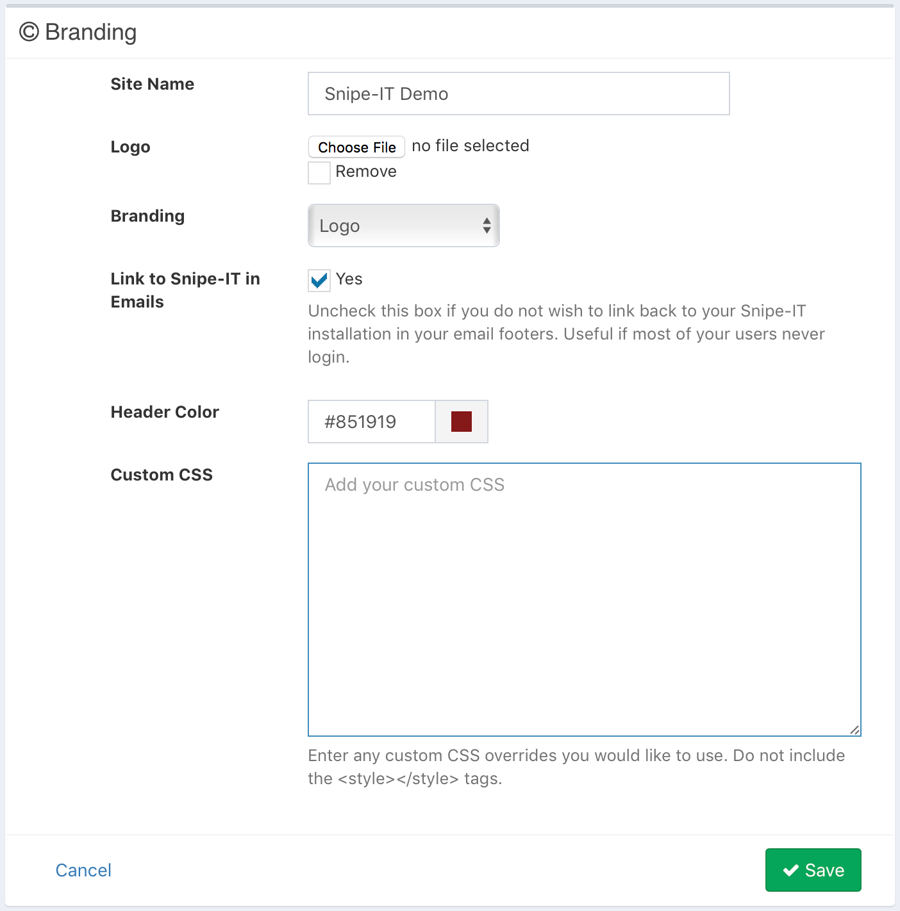Click the Custom CSS textarea resize handle
This screenshot has height=911, width=900.
tap(854, 729)
